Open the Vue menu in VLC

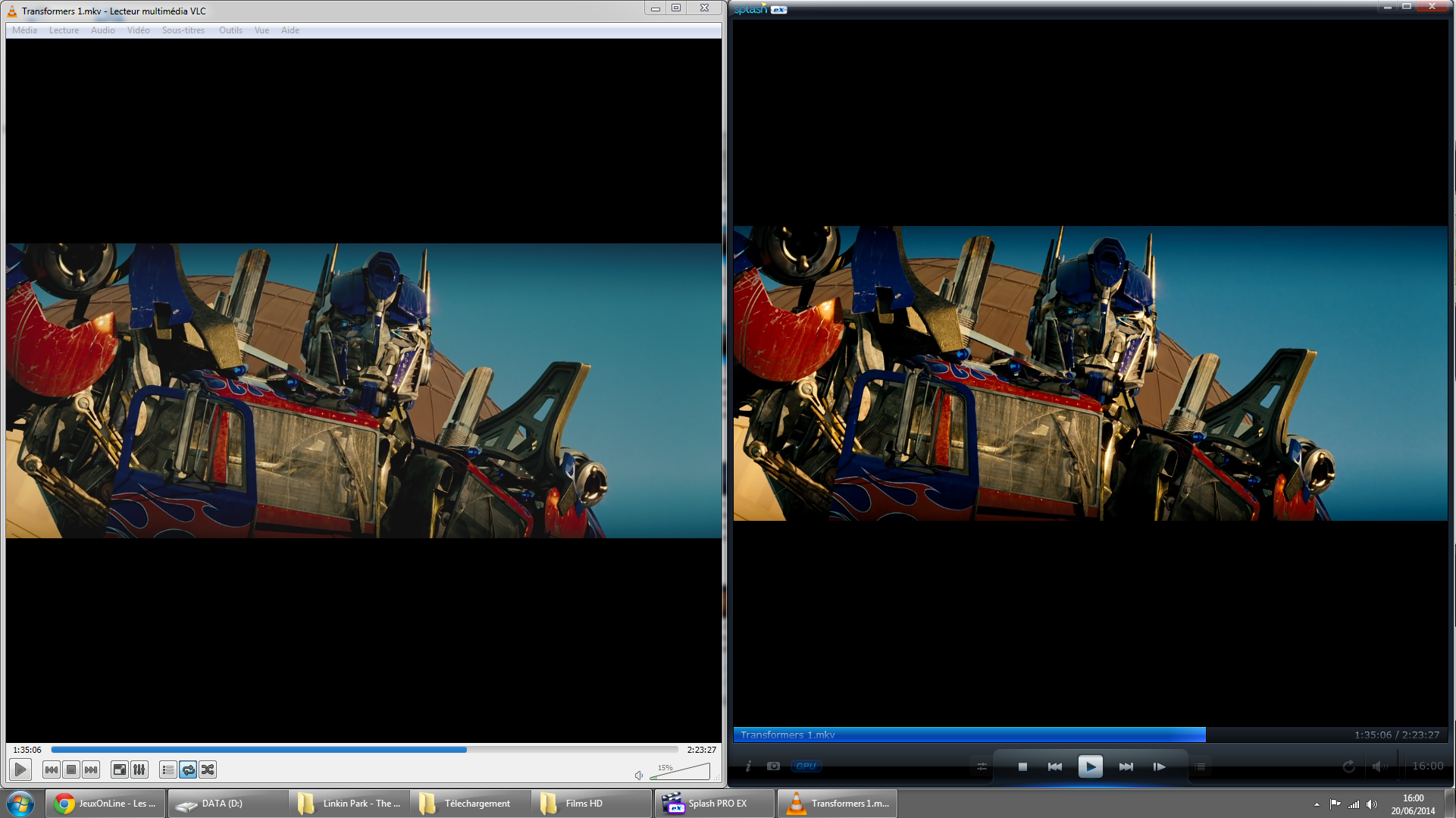(x=261, y=30)
